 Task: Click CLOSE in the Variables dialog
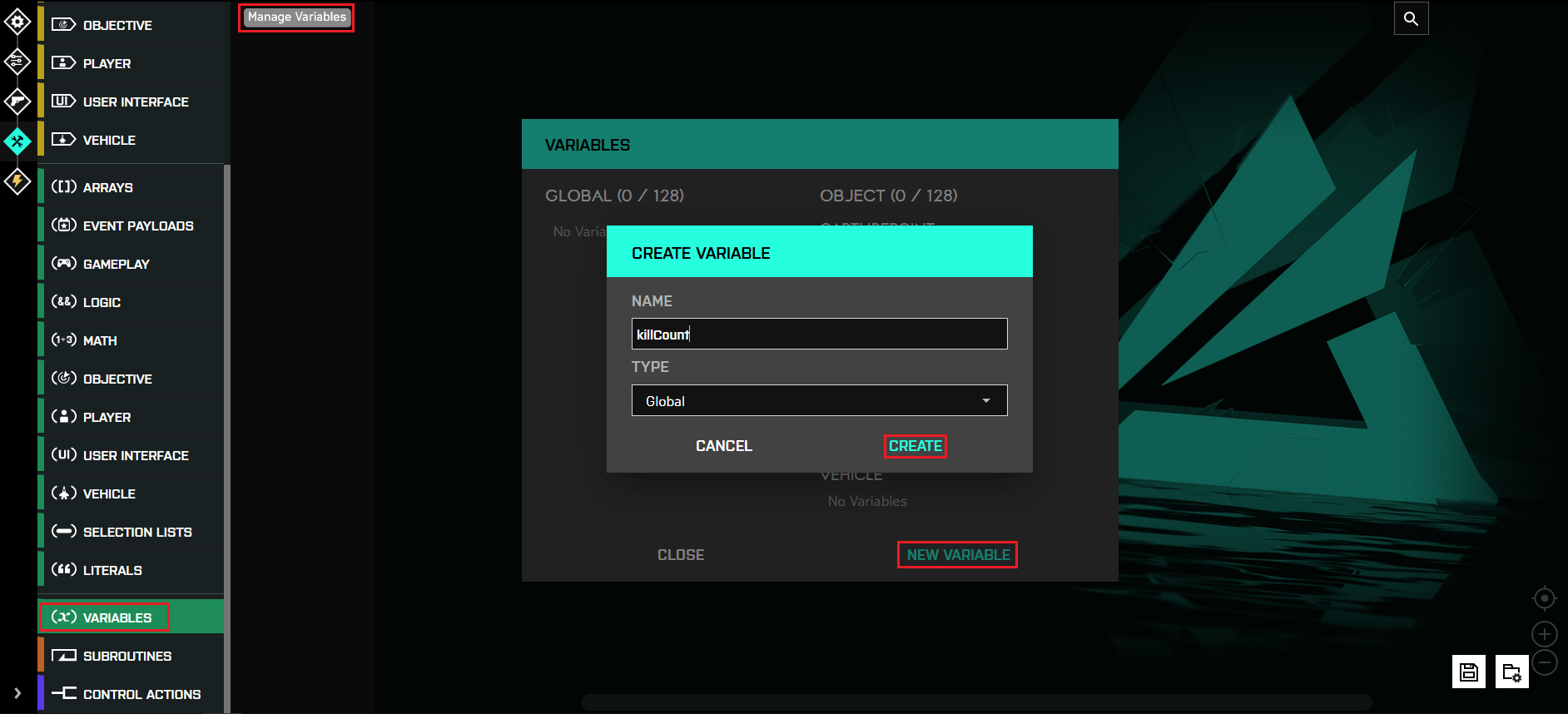[681, 555]
